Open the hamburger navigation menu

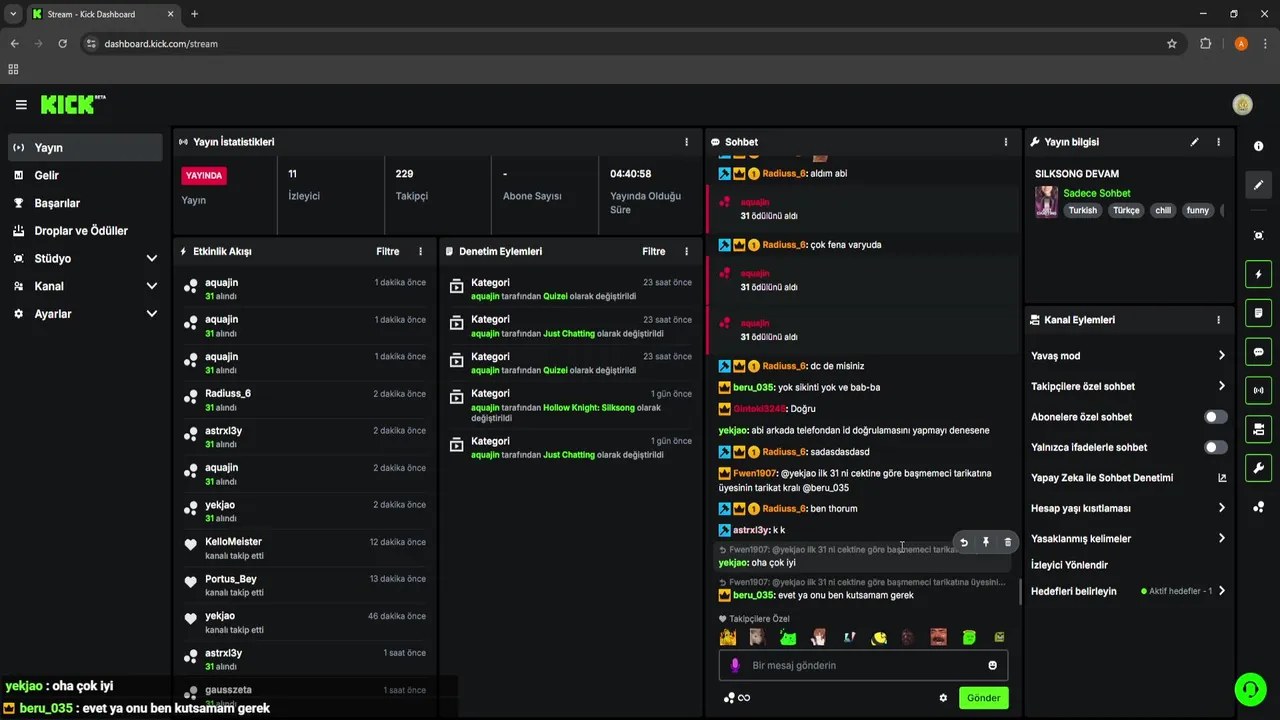[x=21, y=105]
